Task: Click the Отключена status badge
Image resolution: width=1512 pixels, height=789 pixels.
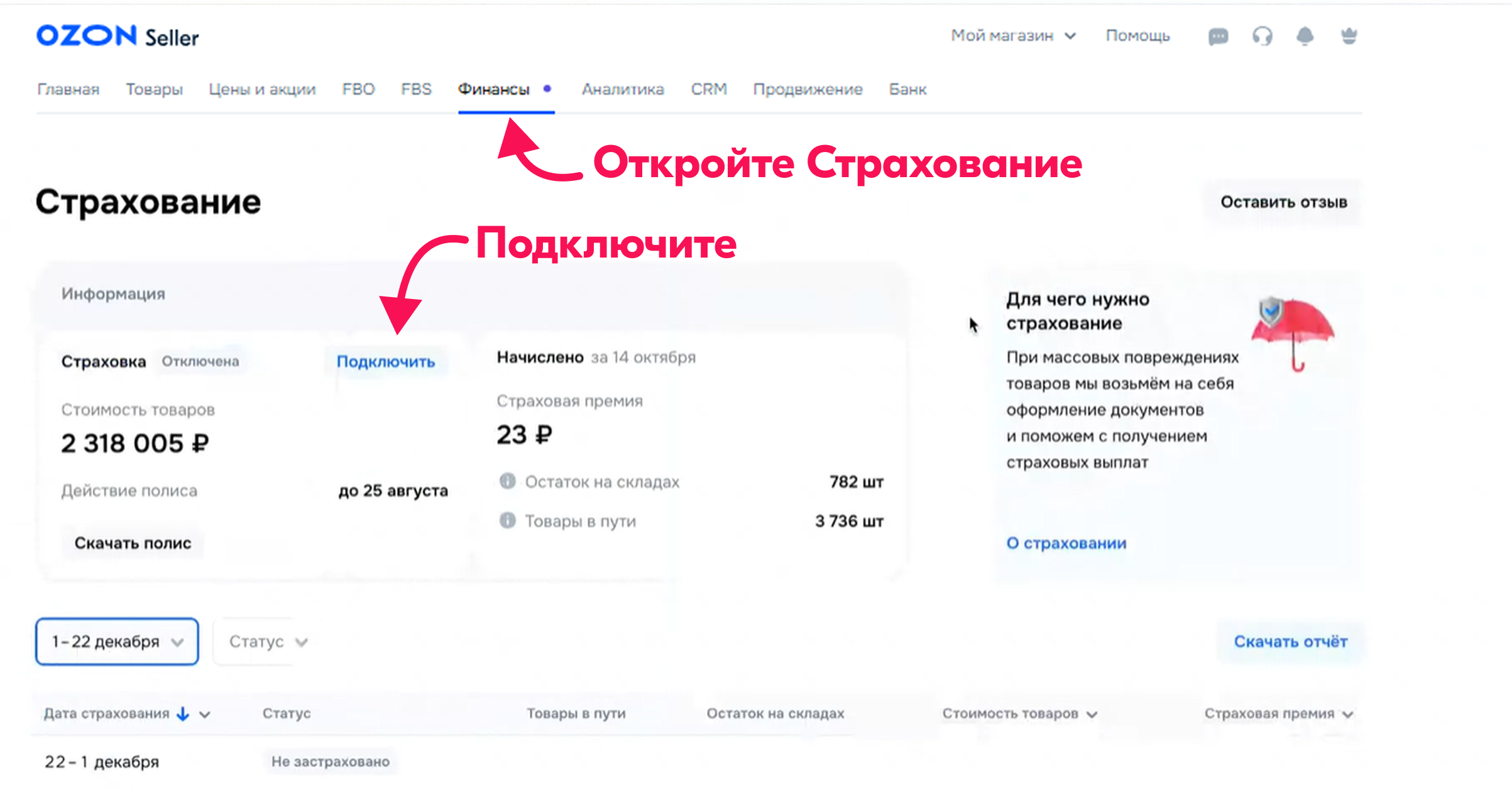Action: (x=200, y=361)
